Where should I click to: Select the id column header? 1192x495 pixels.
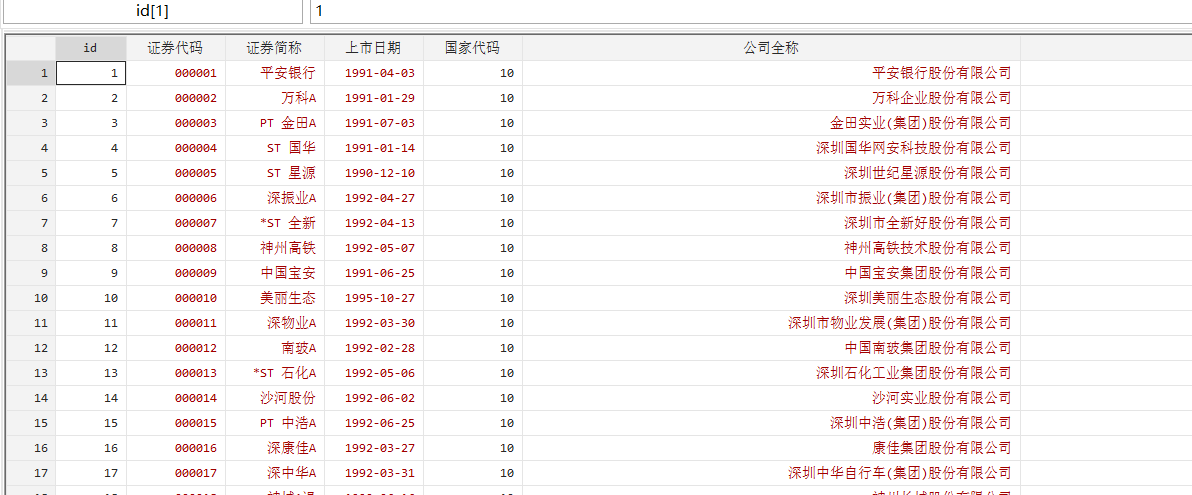coord(90,48)
